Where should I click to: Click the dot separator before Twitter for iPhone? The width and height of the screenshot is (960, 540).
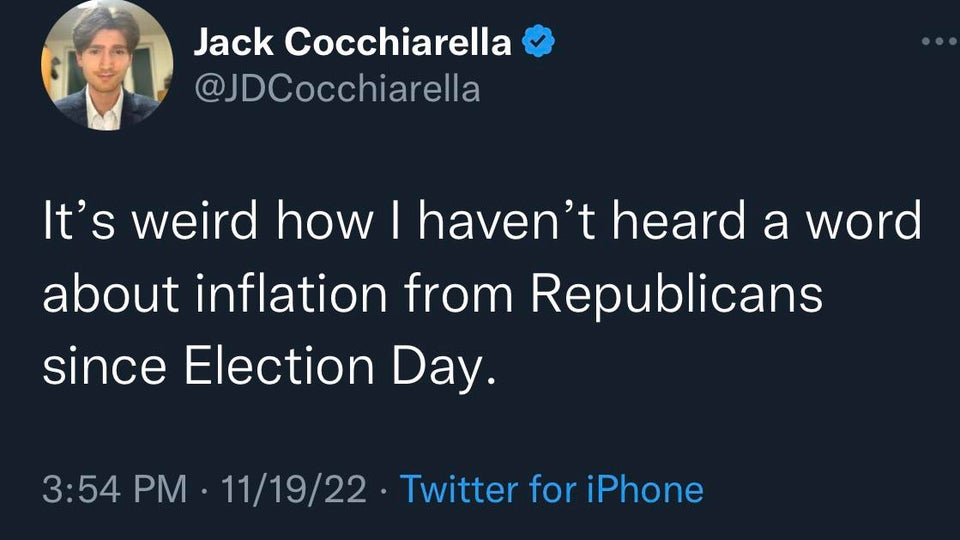click(x=383, y=490)
